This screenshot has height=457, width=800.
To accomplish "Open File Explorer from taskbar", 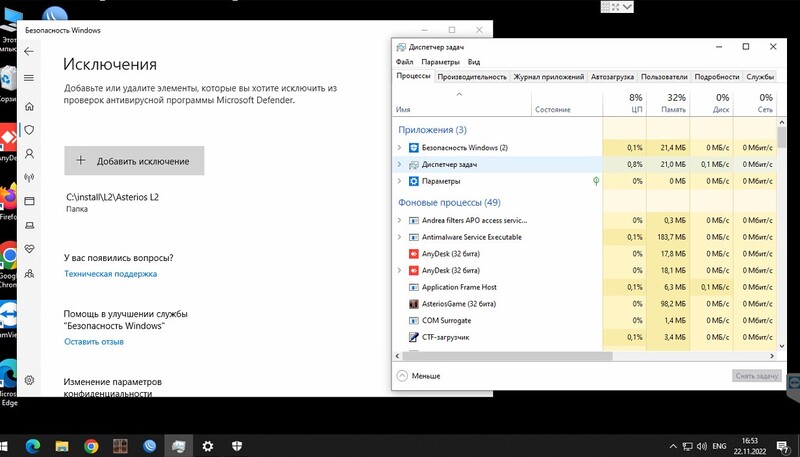I will click(x=62, y=447).
